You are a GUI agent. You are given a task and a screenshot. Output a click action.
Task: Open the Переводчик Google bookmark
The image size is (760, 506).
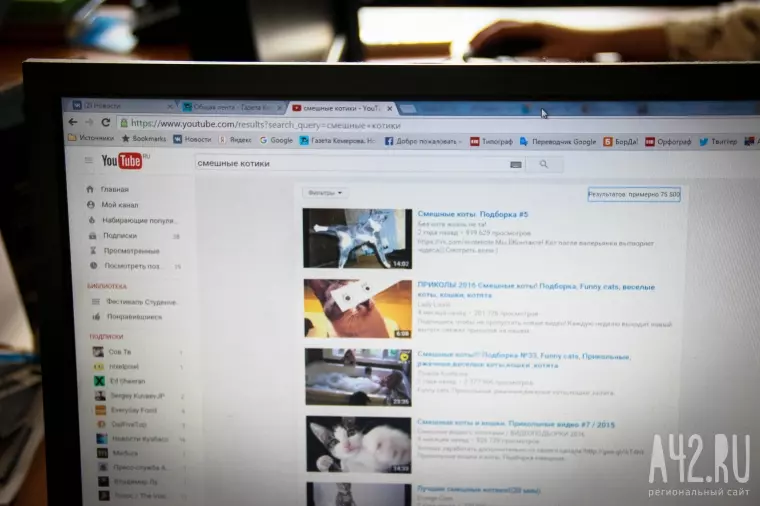[x=557, y=142]
